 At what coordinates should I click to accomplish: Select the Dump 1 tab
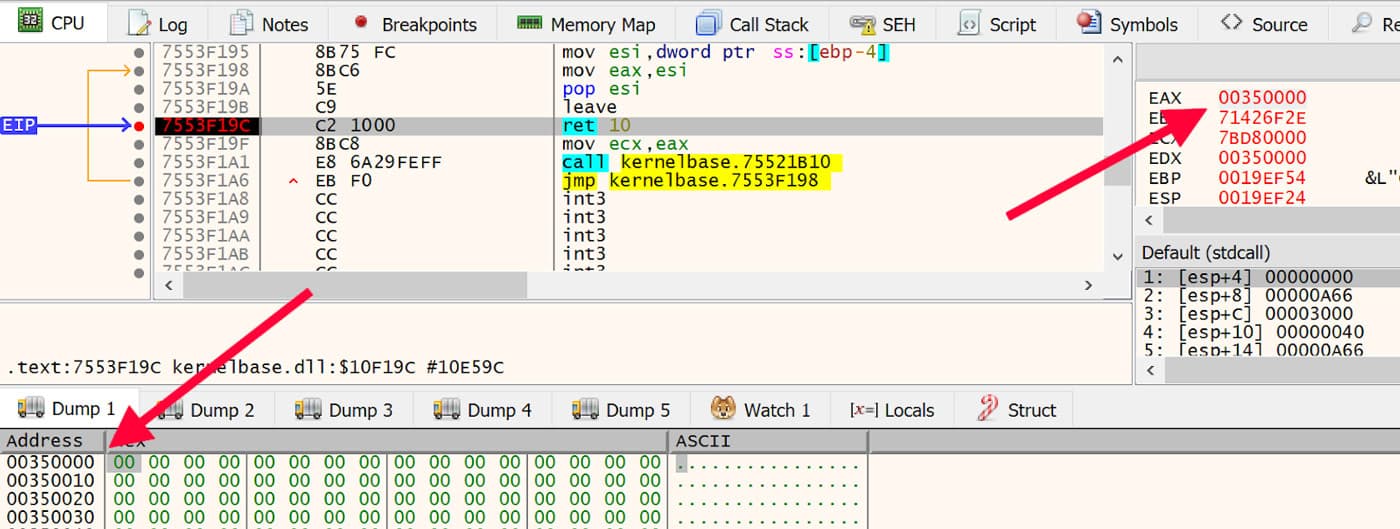pos(67,409)
